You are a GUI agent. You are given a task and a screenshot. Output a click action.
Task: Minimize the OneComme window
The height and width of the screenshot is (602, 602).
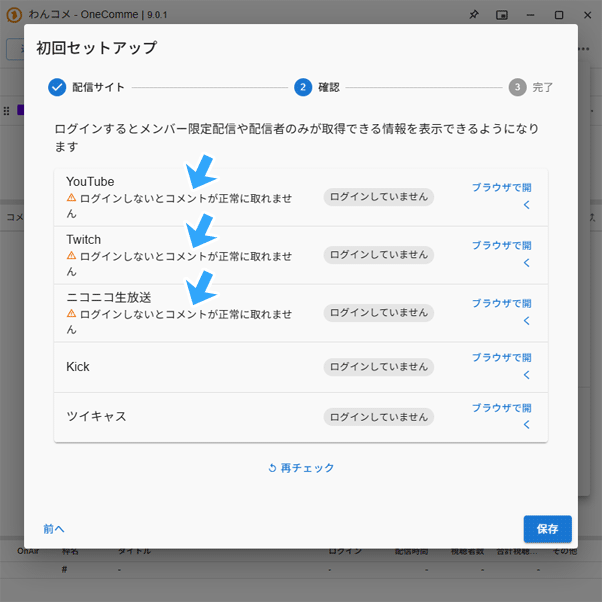coord(530,15)
